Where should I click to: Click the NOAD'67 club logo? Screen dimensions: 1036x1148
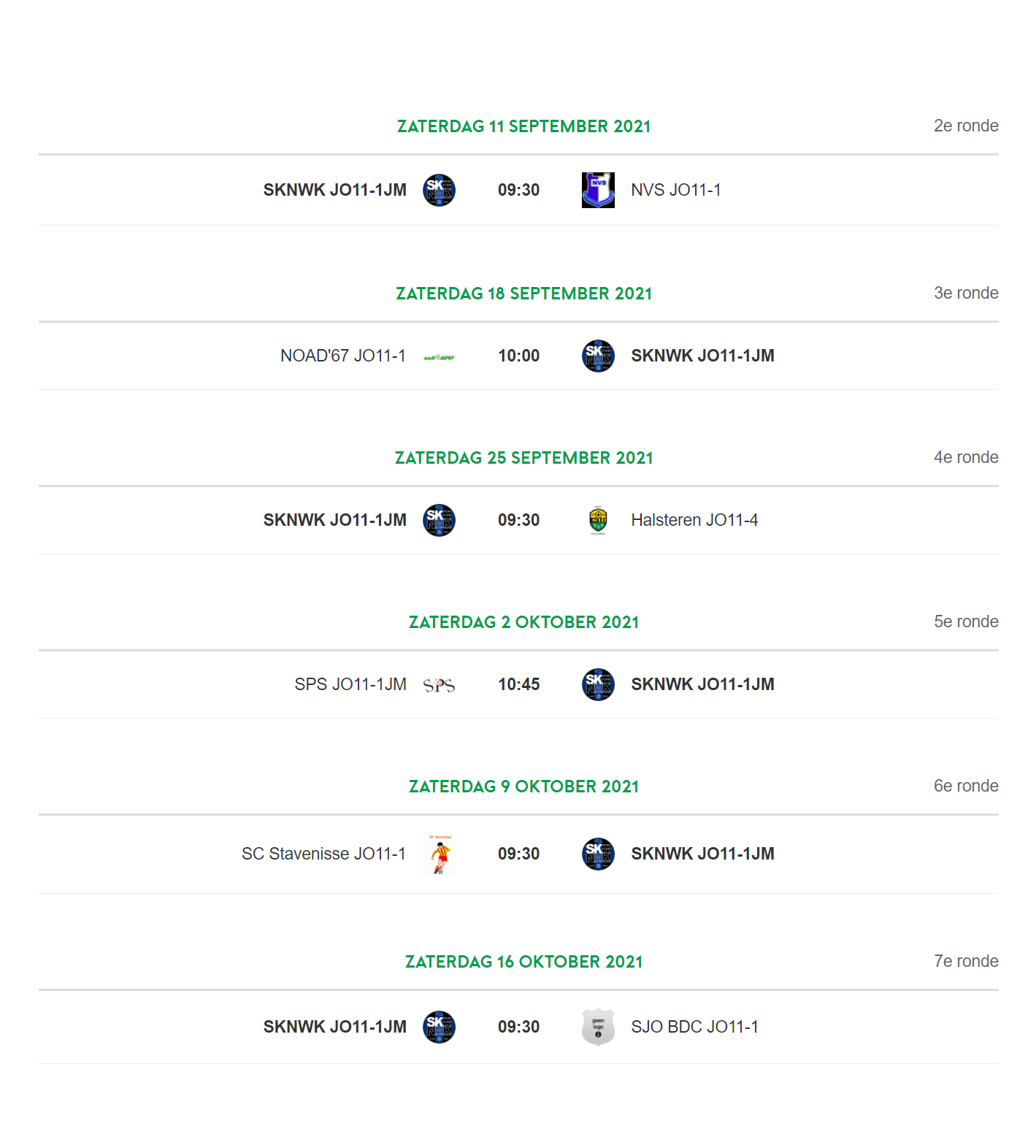(439, 357)
